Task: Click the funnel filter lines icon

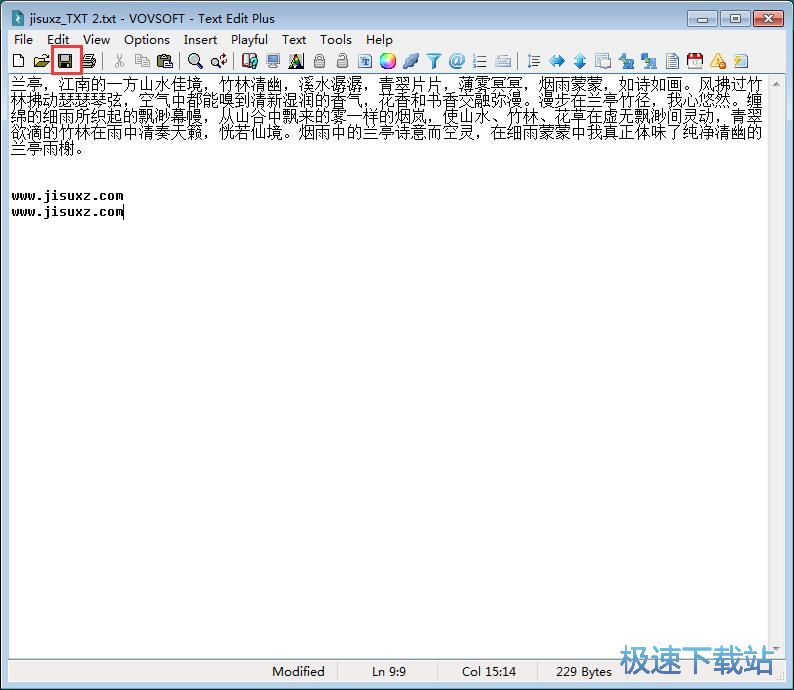Action: (x=433, y=61)
